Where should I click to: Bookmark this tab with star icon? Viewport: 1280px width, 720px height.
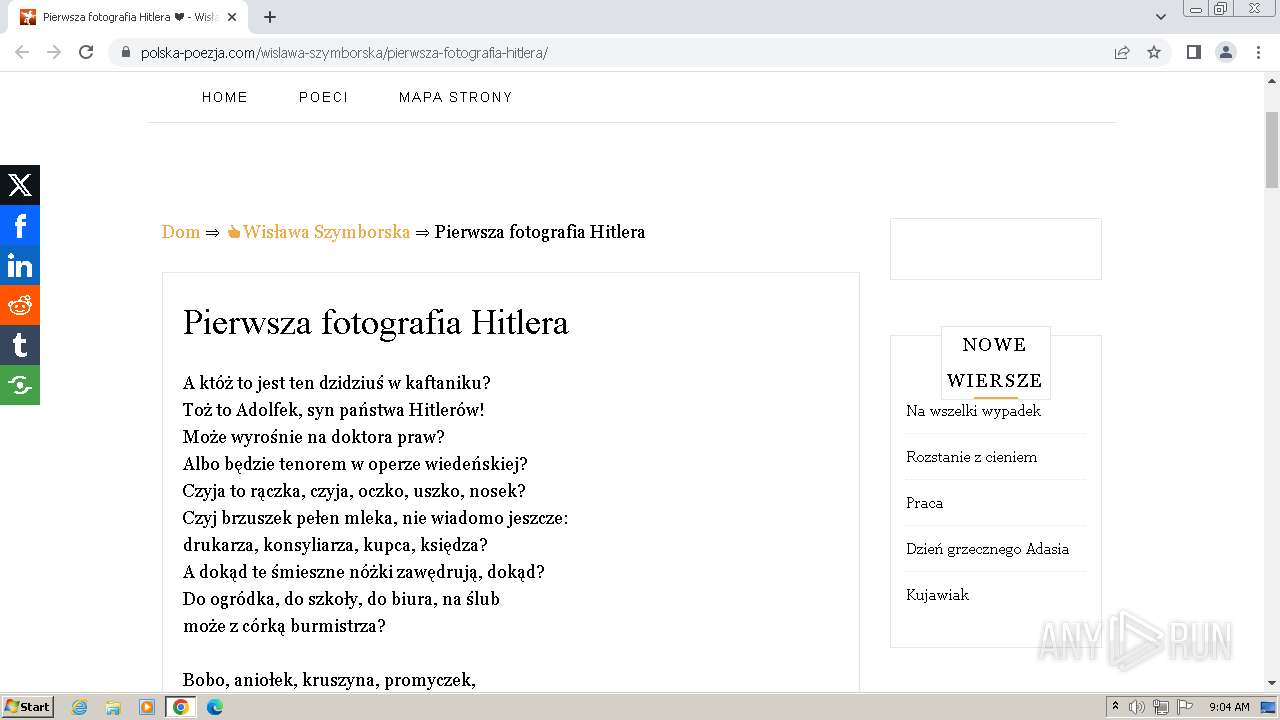pyautogui.click(x=1154, y=53)
